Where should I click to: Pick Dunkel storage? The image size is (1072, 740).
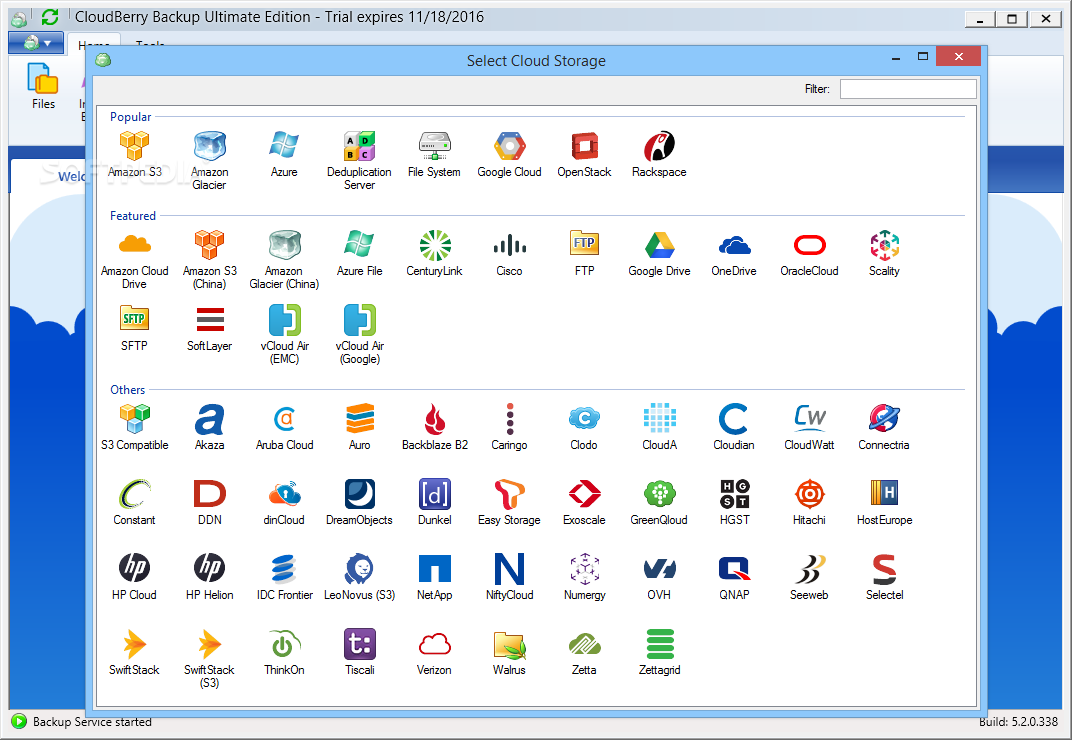435,503
